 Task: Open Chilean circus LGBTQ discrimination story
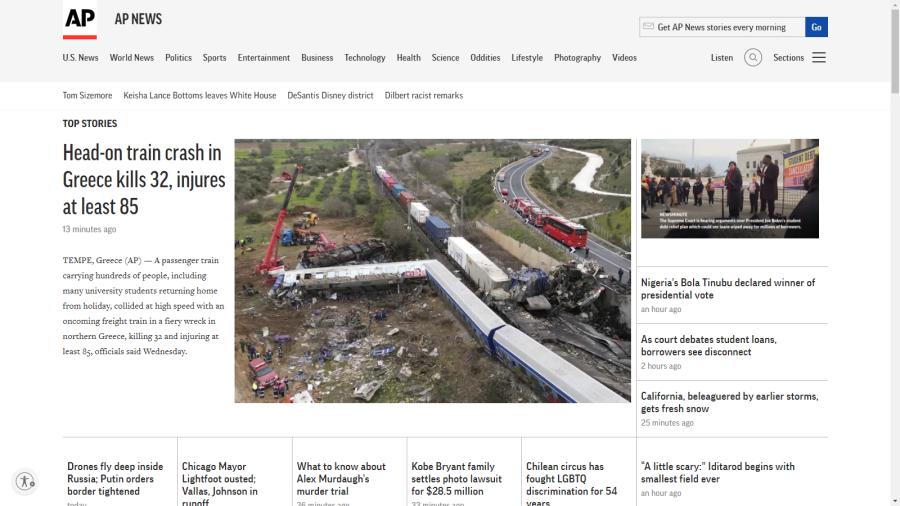click(x=571, y=484)
